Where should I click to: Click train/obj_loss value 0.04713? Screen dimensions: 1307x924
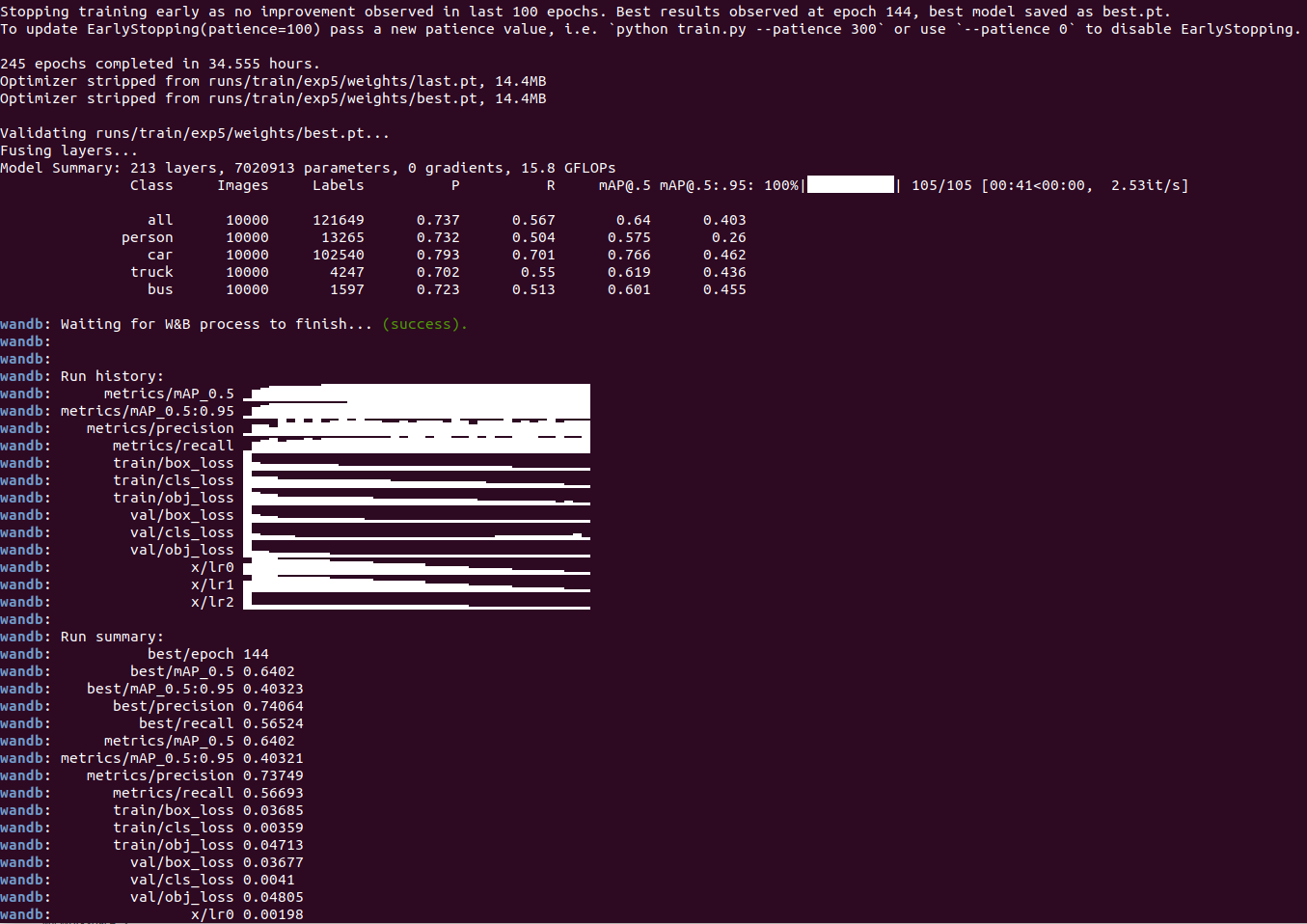tap(273, 845)
